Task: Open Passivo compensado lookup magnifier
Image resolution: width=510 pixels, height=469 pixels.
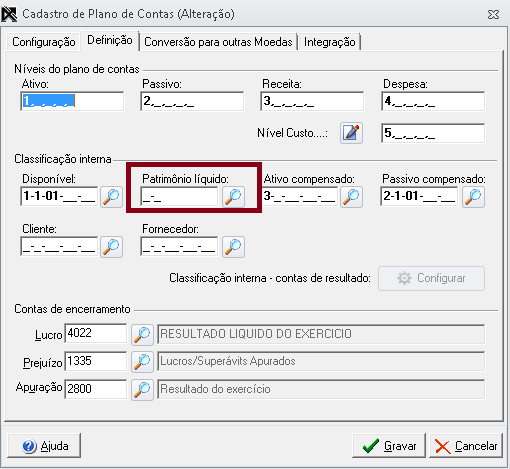Action: (473, 197)
